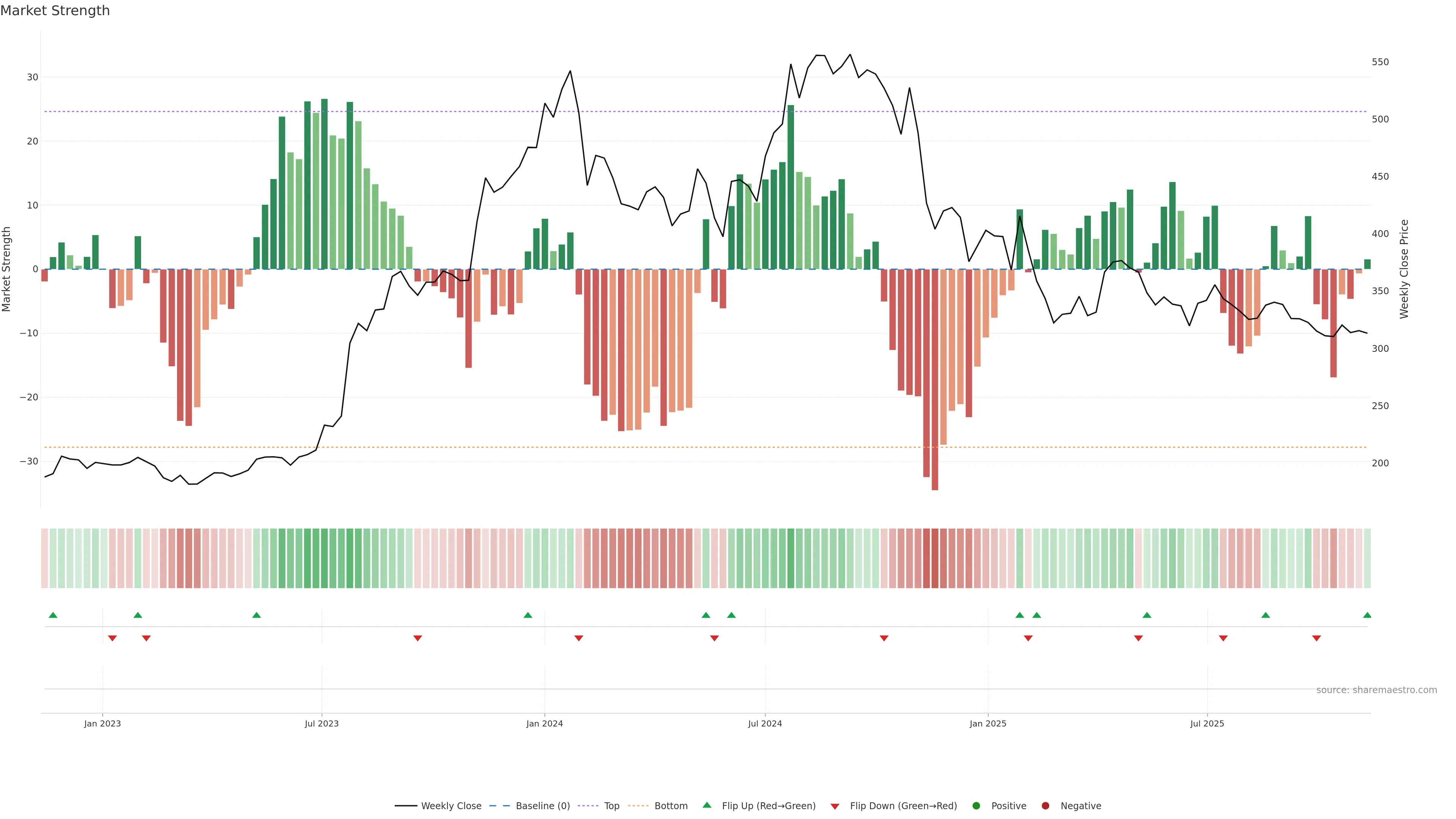This screenshot has height=819, width=1456.
Task: Click the source: sharemaestro.com text
Action: 1376,690
